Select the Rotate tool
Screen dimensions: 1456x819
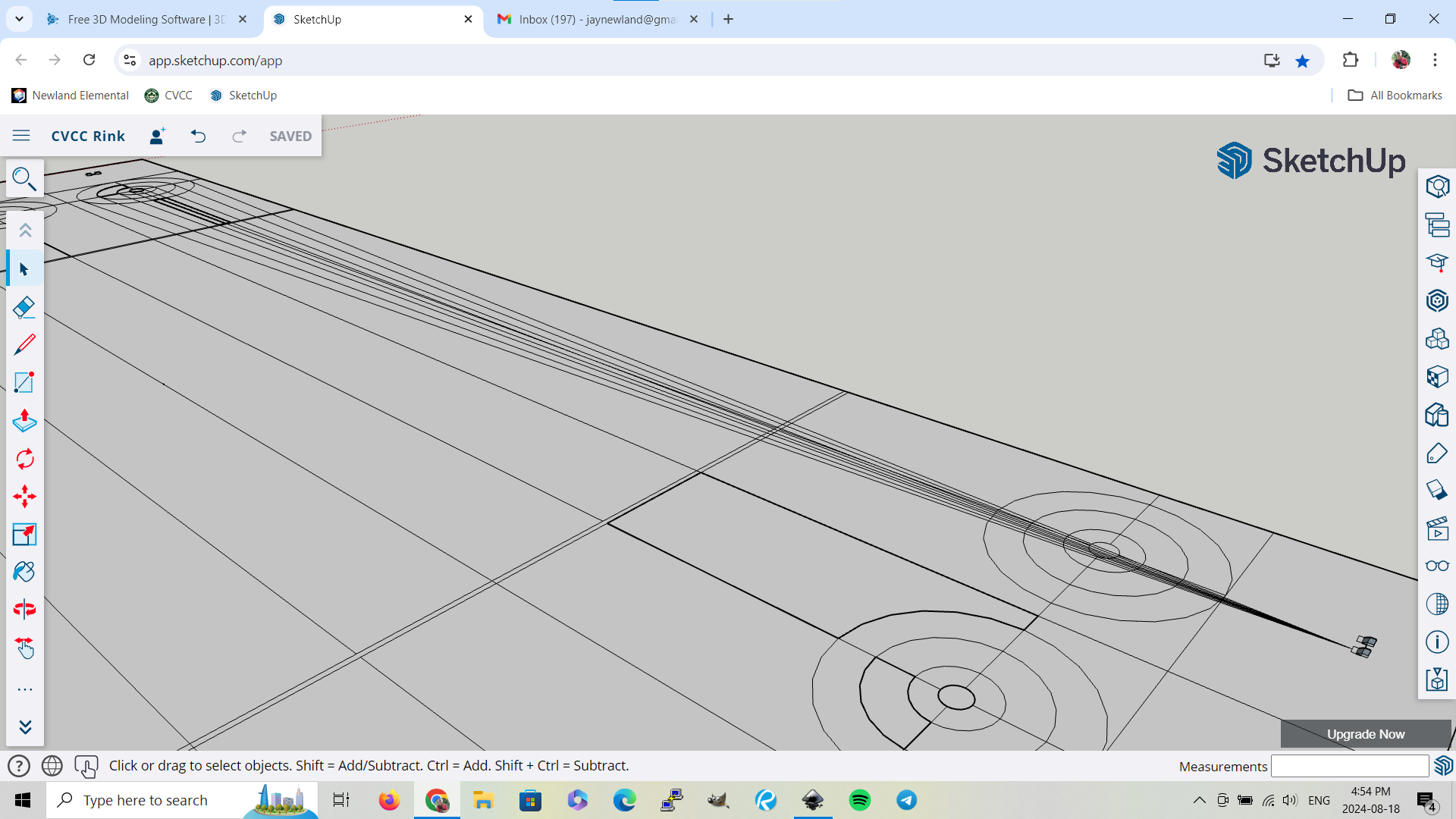pyautogui.click(x=24, y=459)
